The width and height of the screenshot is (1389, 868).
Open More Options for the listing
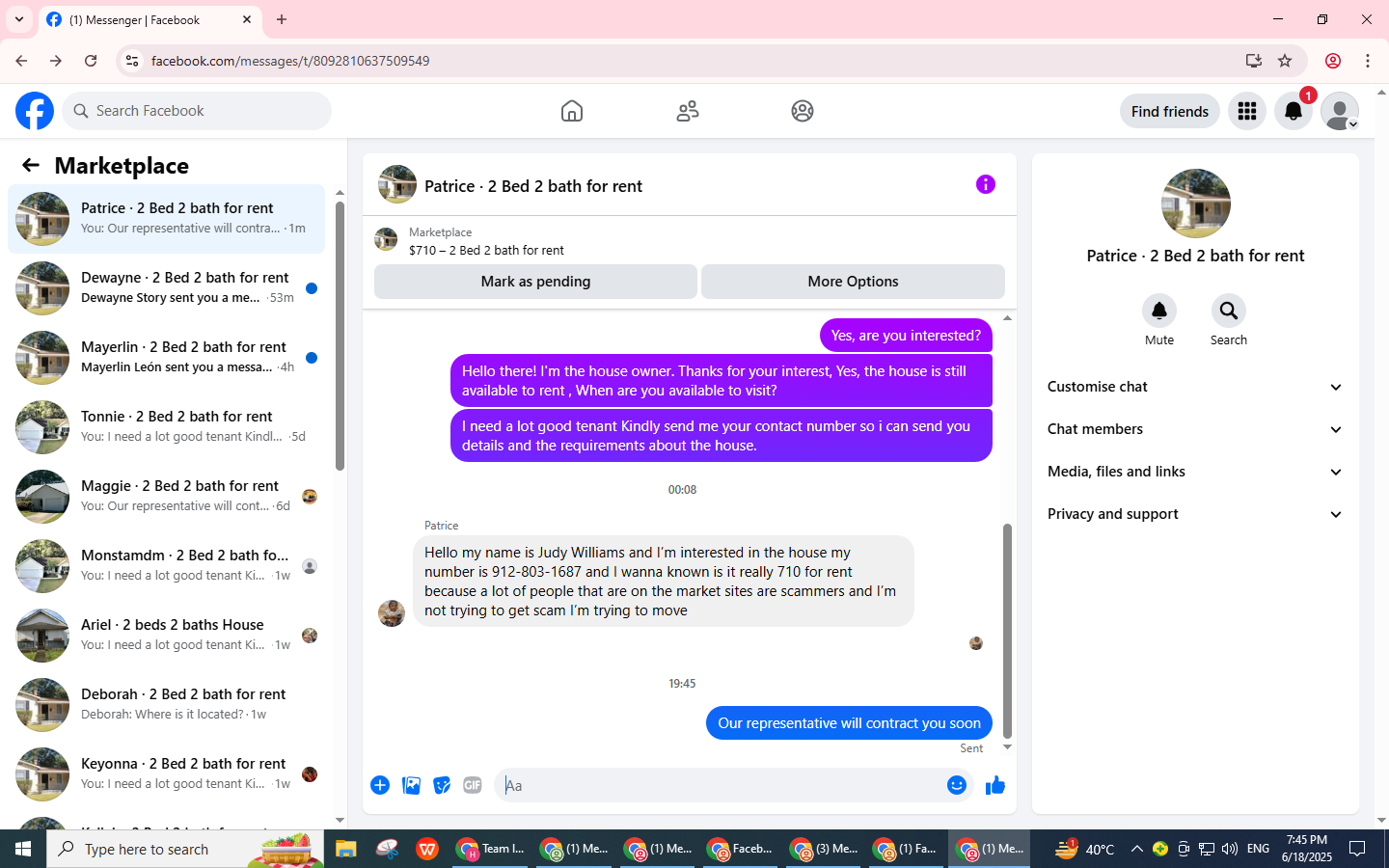pyautogui.click(x=853, y=282)
